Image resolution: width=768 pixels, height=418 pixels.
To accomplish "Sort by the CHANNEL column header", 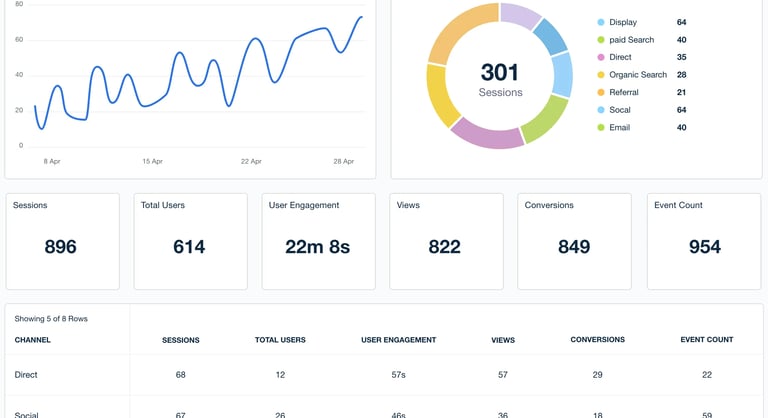I will 32,340.
